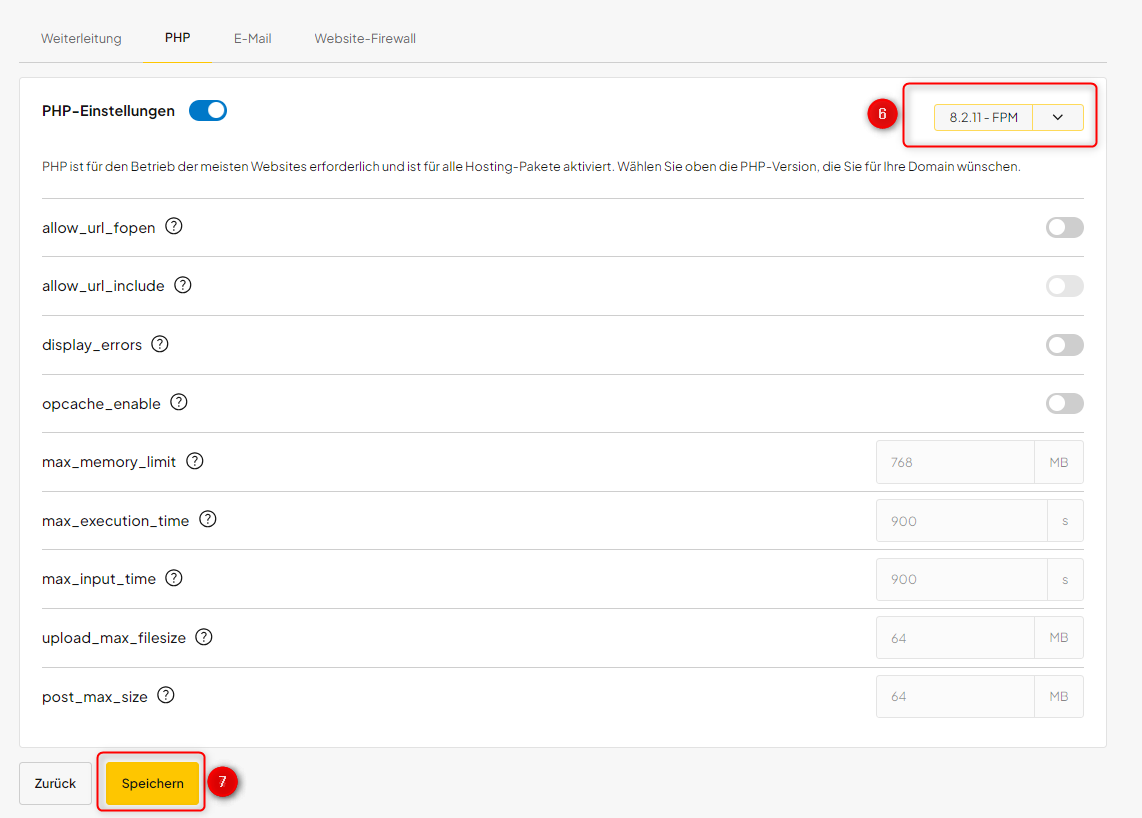This screenshot has width=1142, height=818.
Task: Toggle the PHP-Einstellungen switch off
Action: pyautogui.click(x=208, y=111)
